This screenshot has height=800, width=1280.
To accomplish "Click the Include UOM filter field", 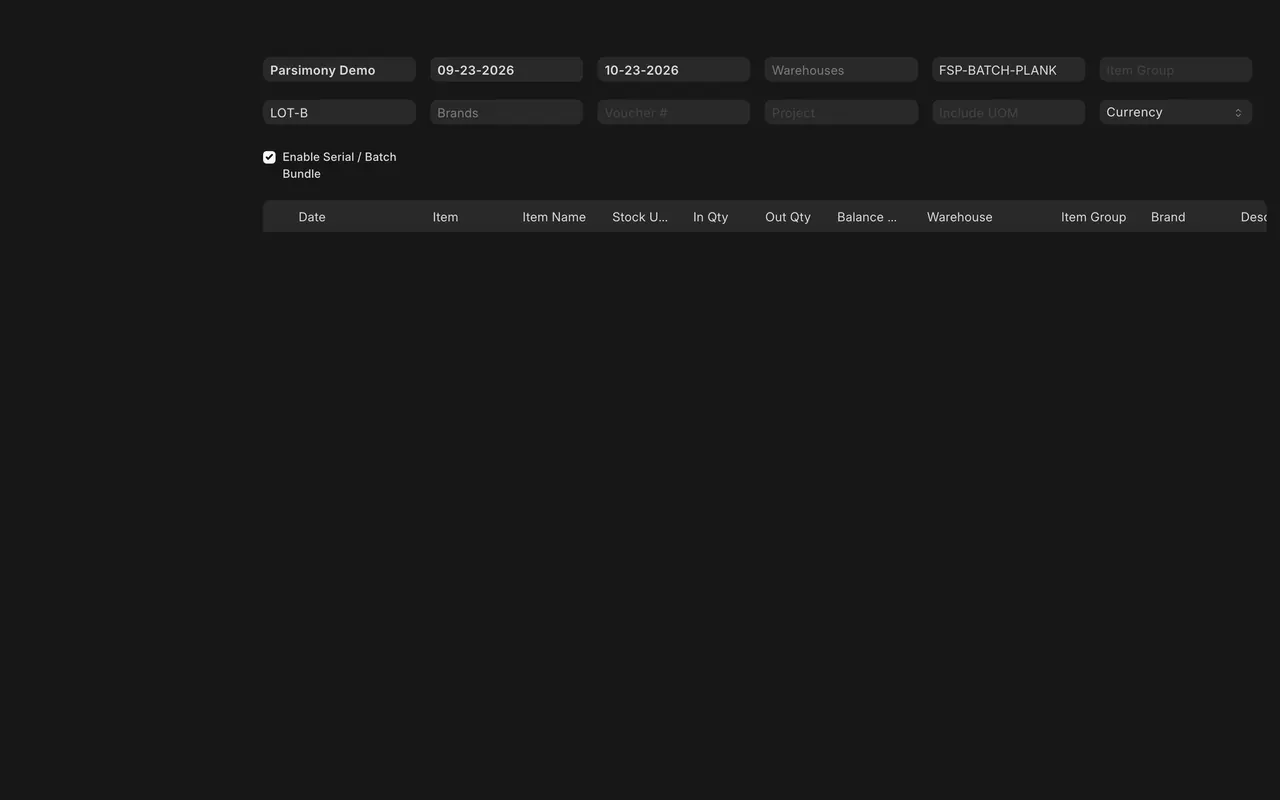I will pos(1008,112).
